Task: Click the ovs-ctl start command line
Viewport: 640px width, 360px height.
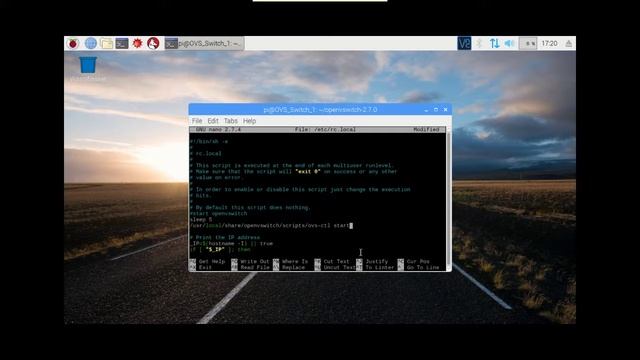Action: [x=270, y=225]
